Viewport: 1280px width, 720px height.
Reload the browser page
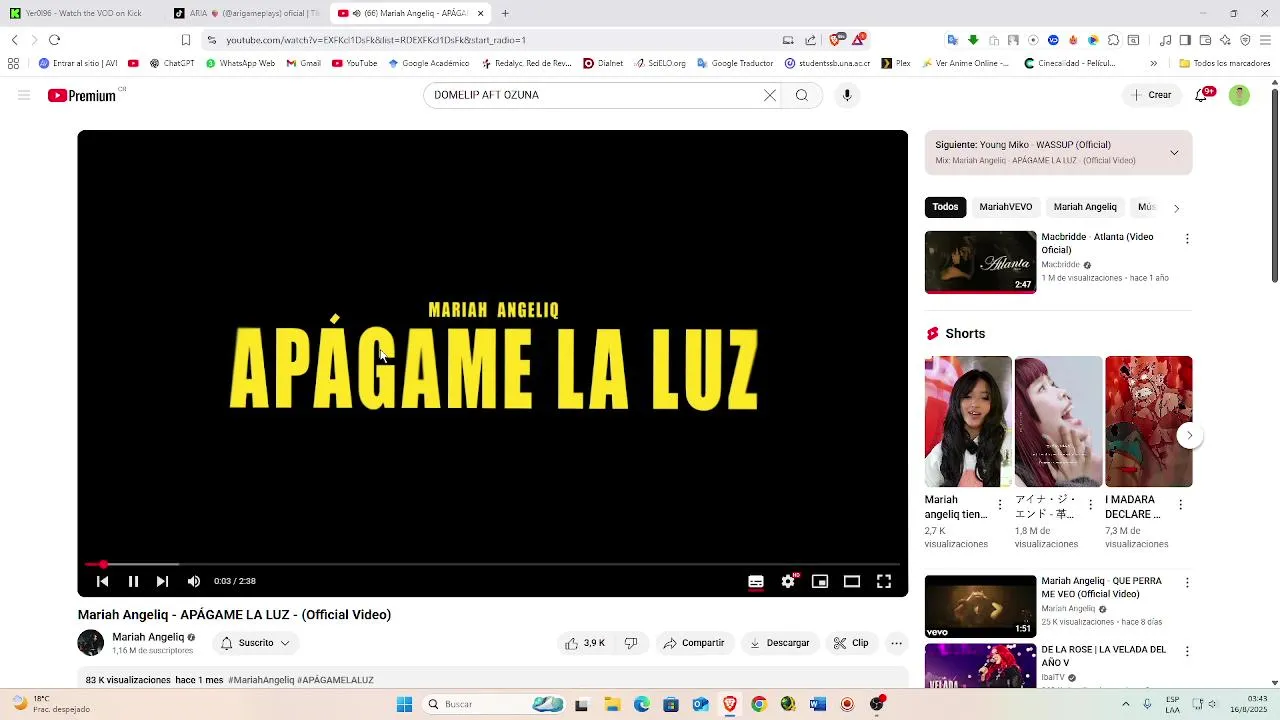tap(54, 40)
